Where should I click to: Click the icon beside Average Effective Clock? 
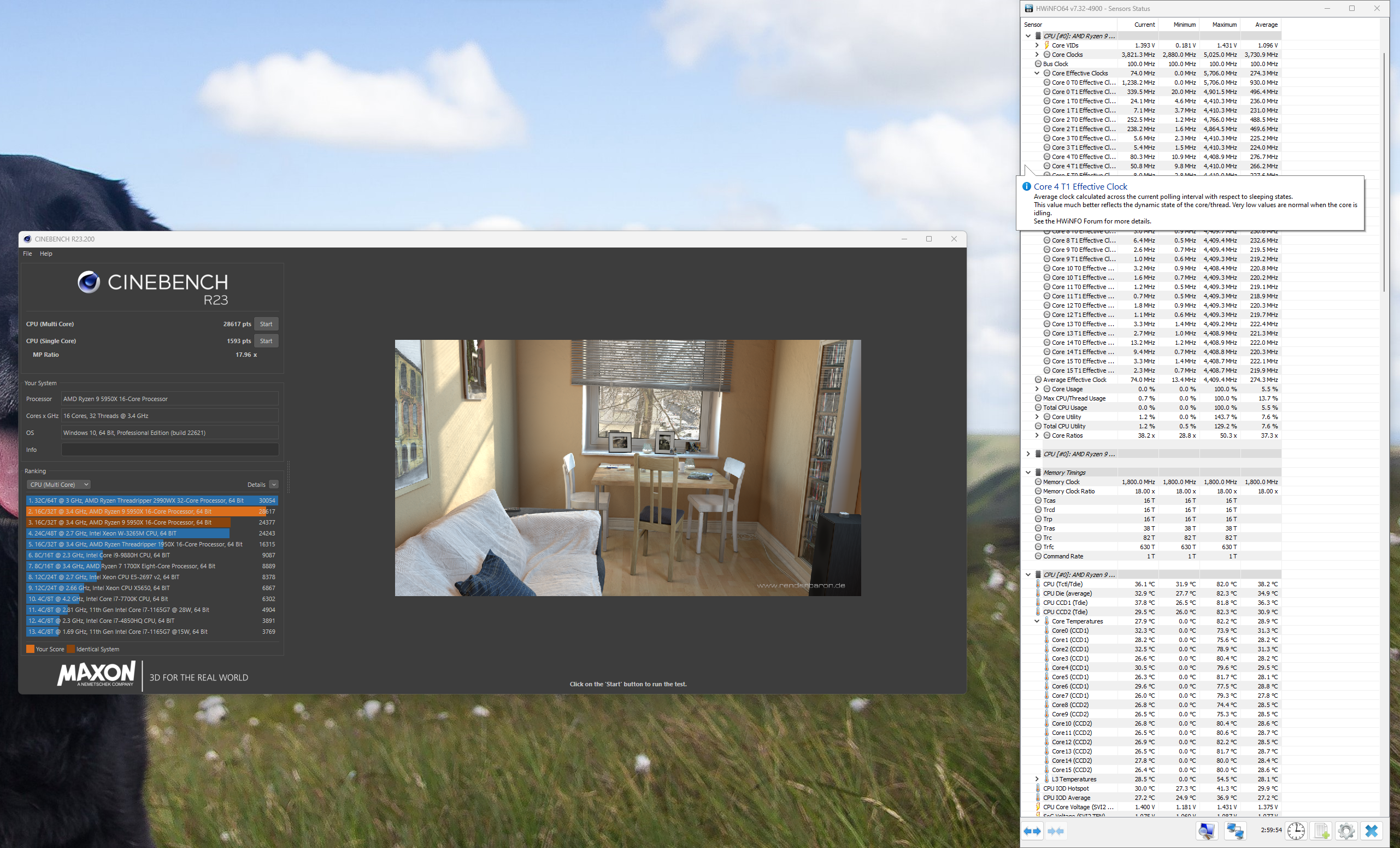tap(1038, 379)
